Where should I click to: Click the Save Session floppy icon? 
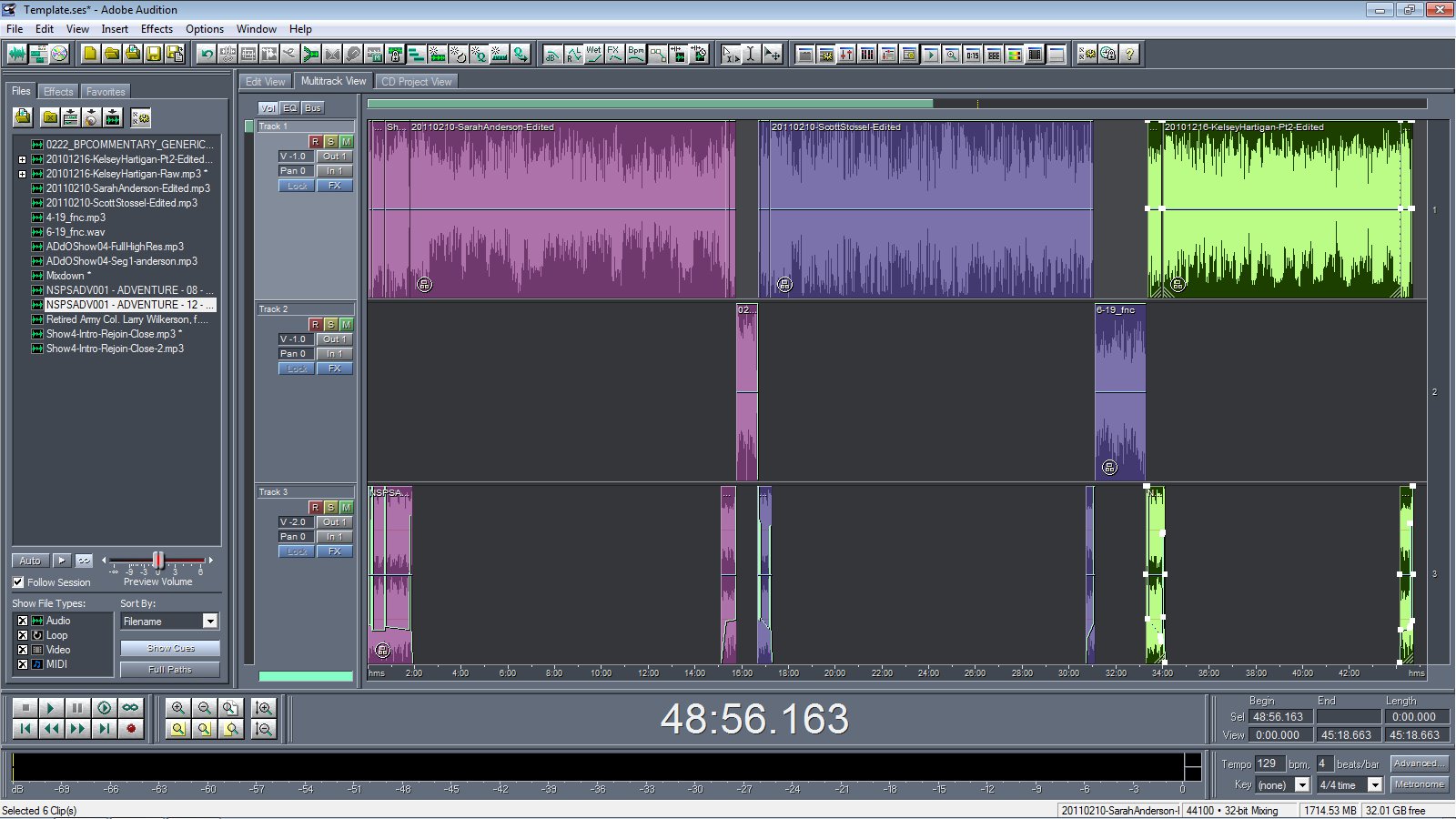(x=153, y=54)
